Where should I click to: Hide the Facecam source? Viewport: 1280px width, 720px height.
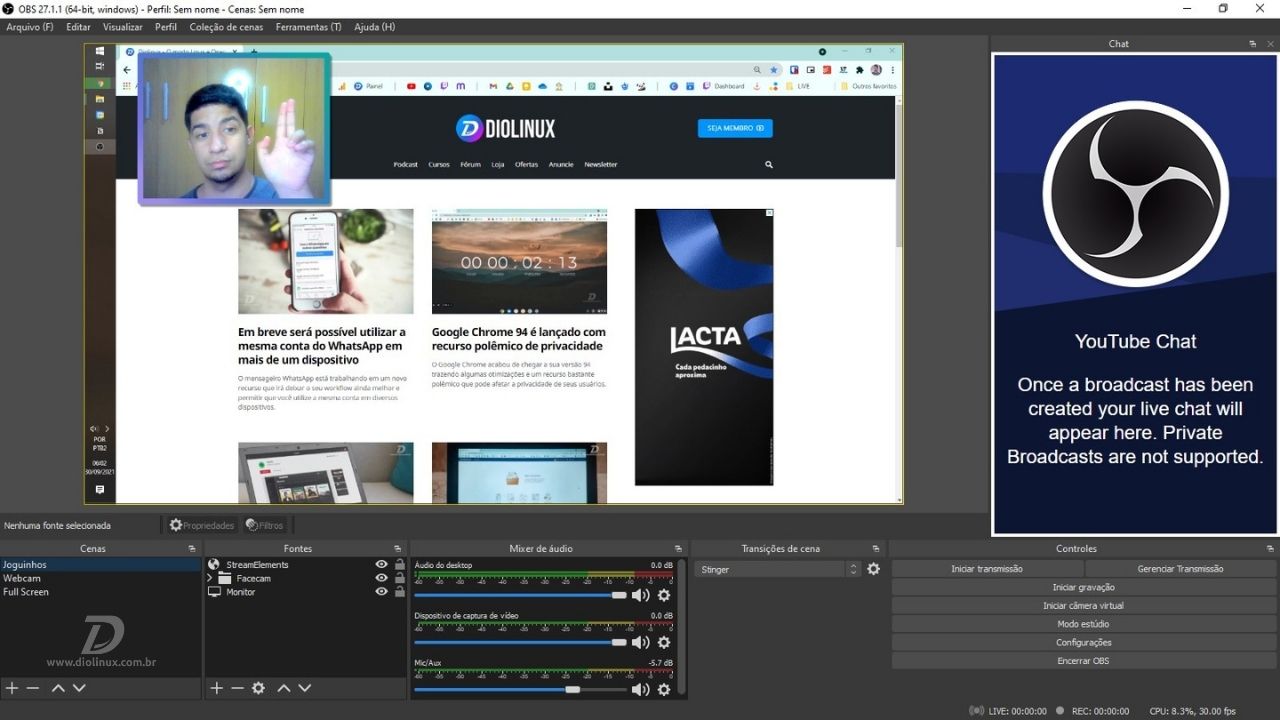(381, 578)
